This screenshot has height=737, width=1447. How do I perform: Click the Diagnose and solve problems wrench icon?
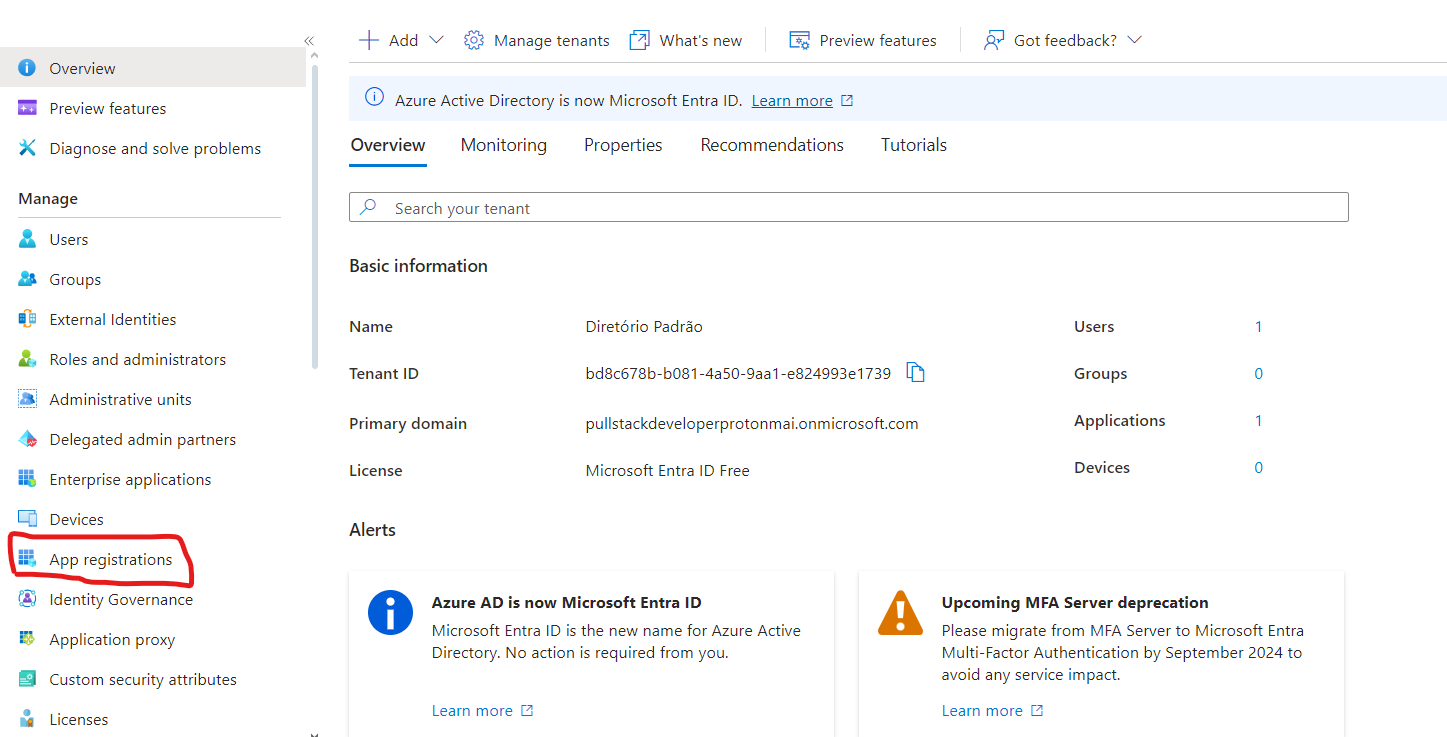tap(27, 148)
